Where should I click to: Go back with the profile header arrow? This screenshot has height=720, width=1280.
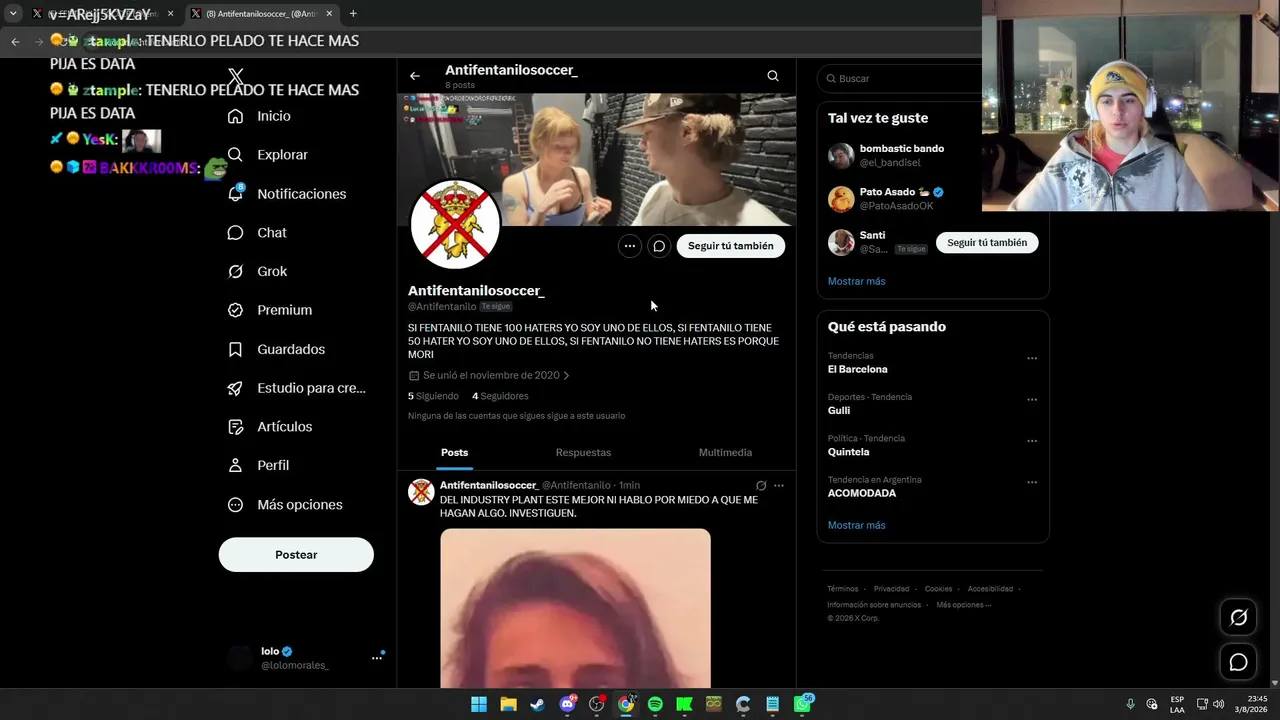415,76
